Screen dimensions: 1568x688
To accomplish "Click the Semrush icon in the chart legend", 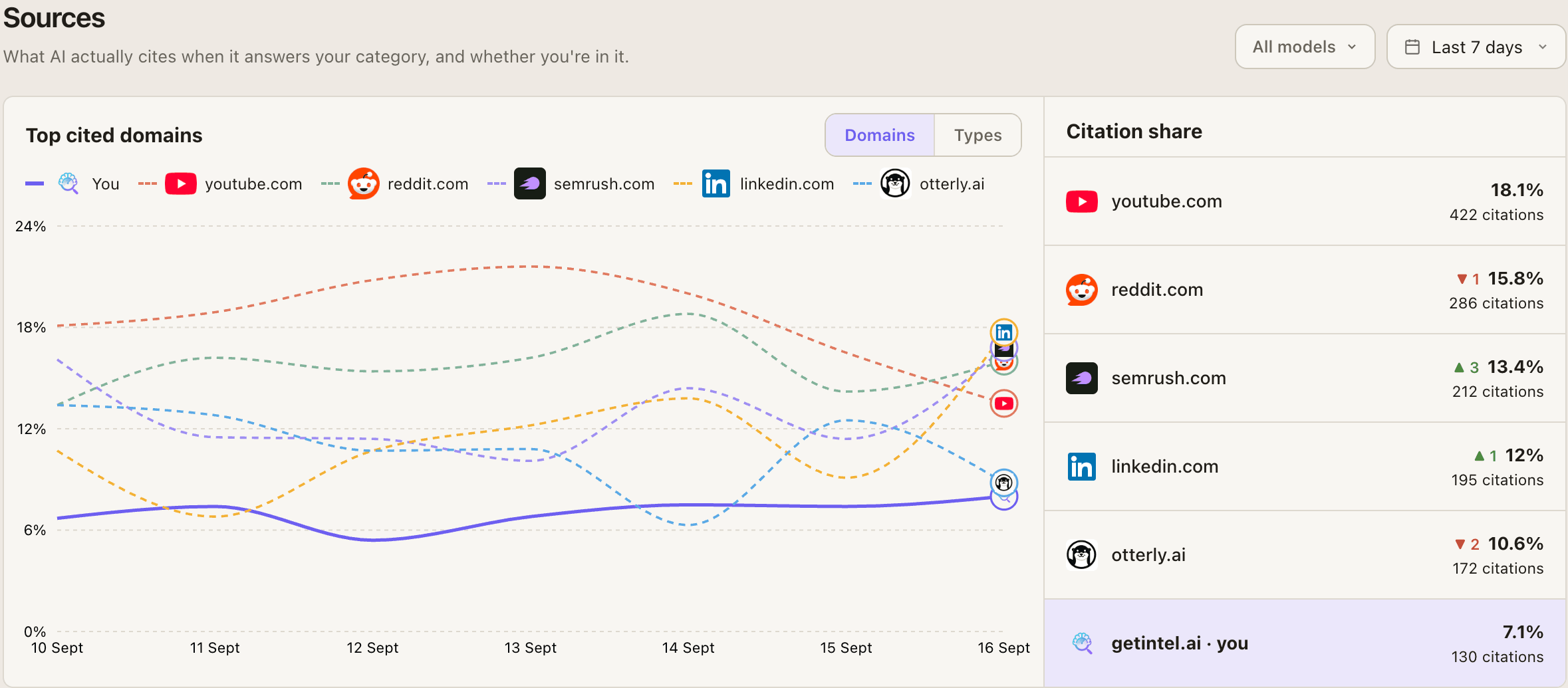I will [530, 183].
